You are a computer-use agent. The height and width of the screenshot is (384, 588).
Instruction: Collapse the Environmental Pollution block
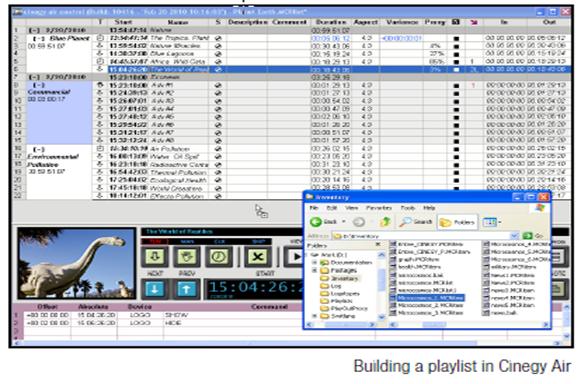coord(39,149)
